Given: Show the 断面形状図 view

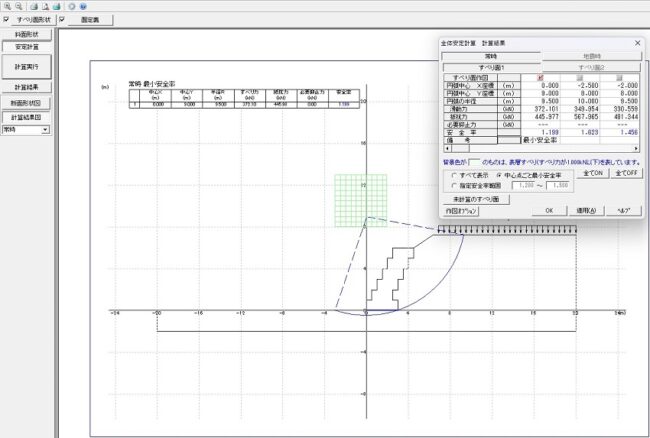Looking at the screenshot, I should [x=27, y=103].
